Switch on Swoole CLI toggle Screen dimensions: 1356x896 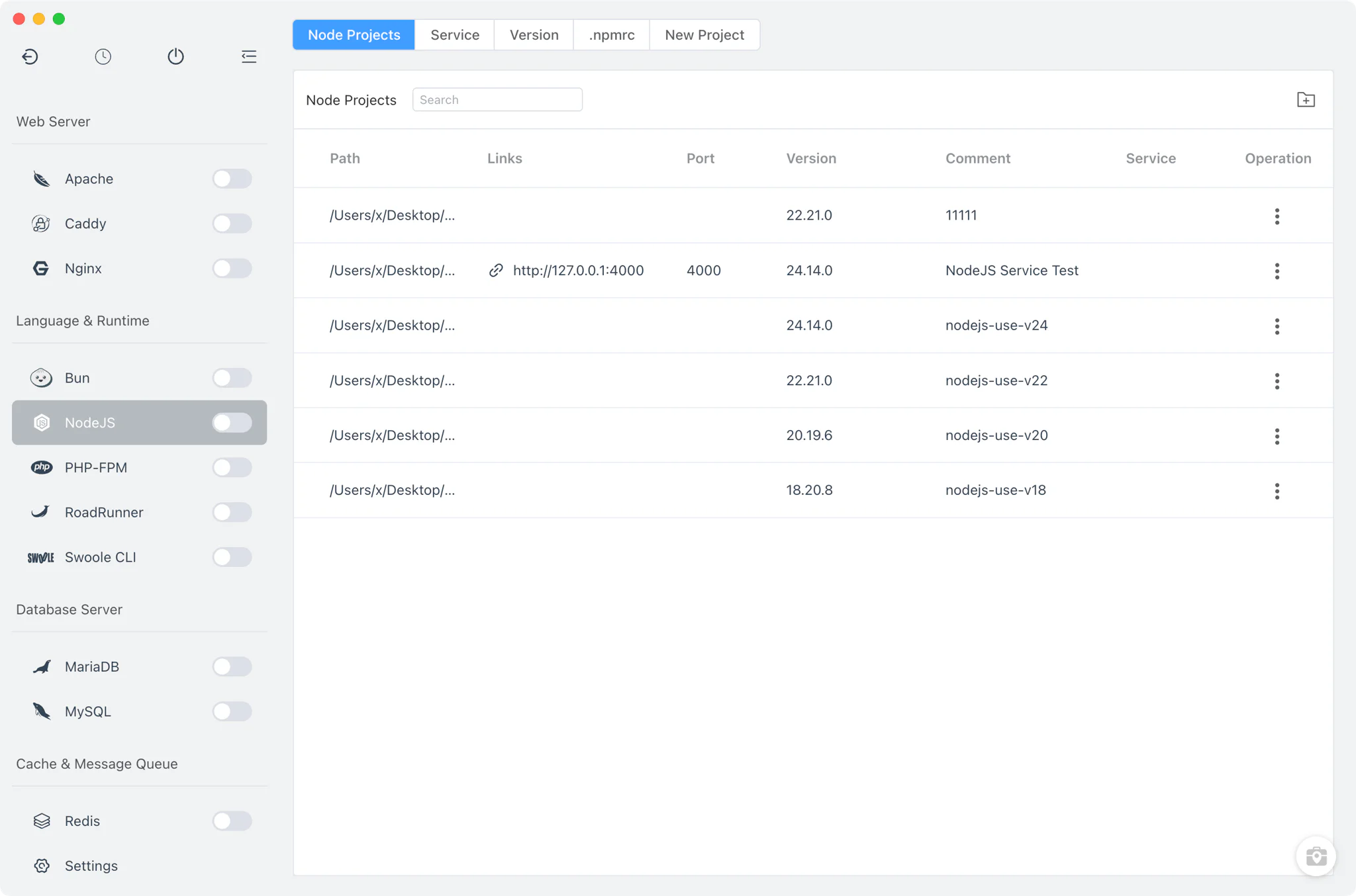click(232, 557)
